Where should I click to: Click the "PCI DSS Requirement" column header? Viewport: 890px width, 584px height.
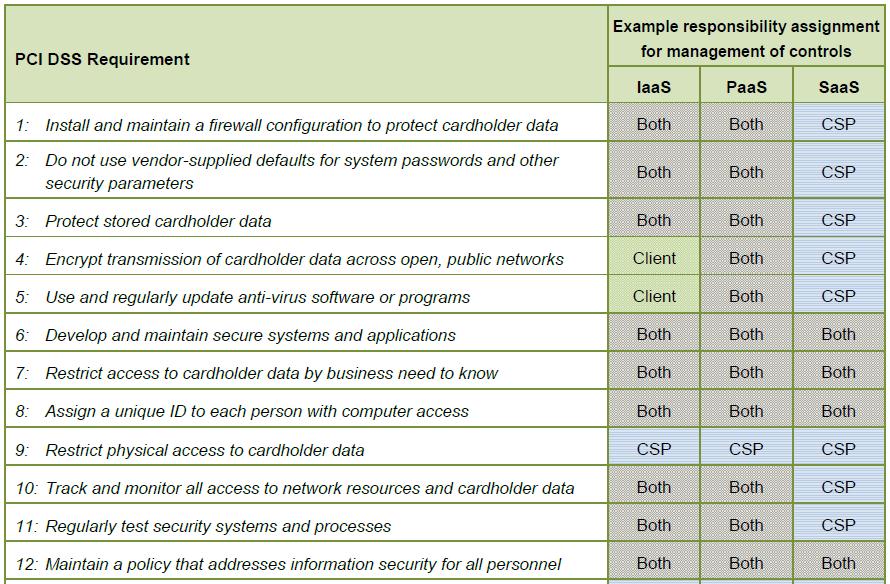102,59
